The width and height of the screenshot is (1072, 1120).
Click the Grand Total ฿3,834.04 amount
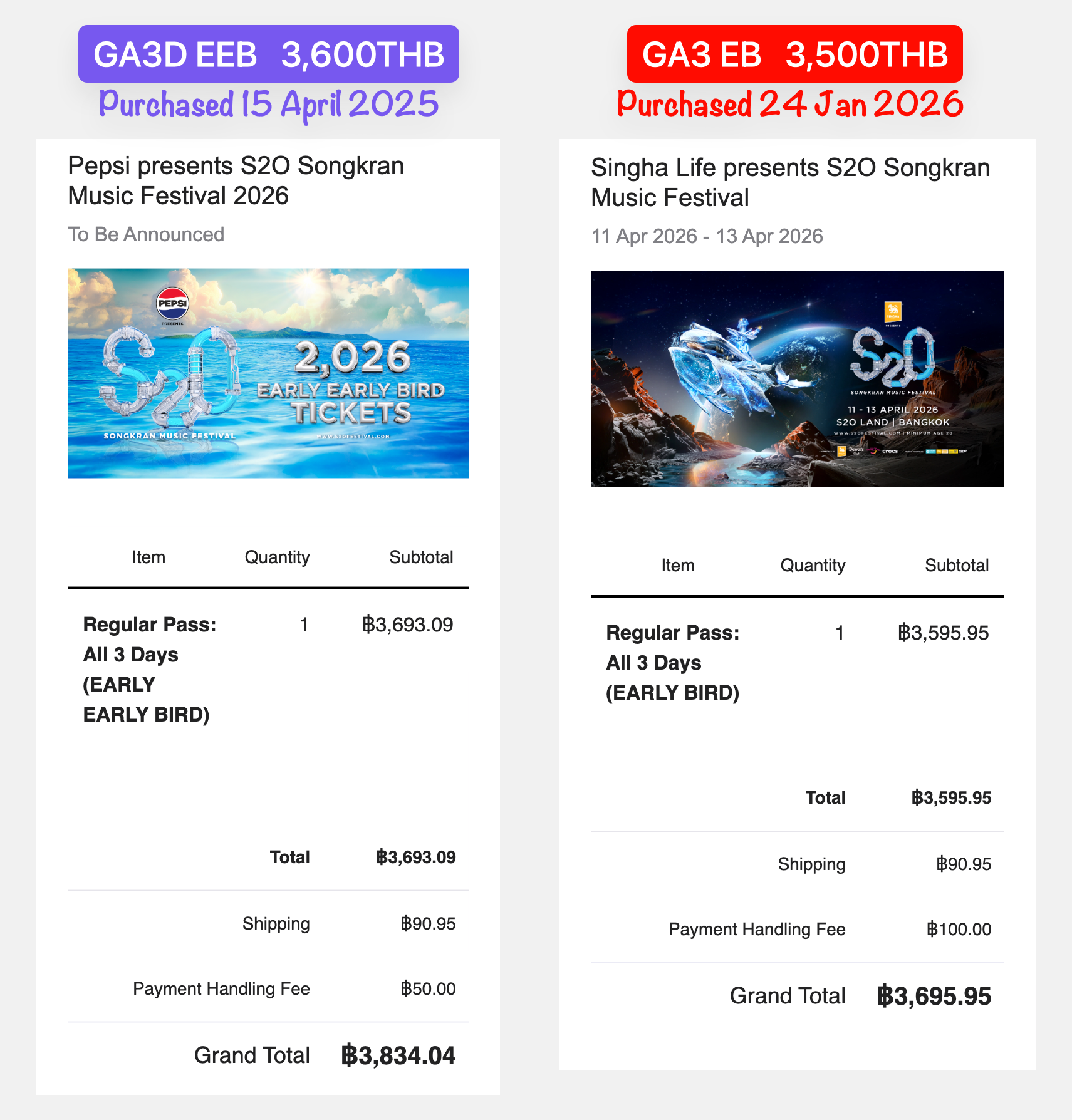pyautogui.click(x=398, y=1056)
